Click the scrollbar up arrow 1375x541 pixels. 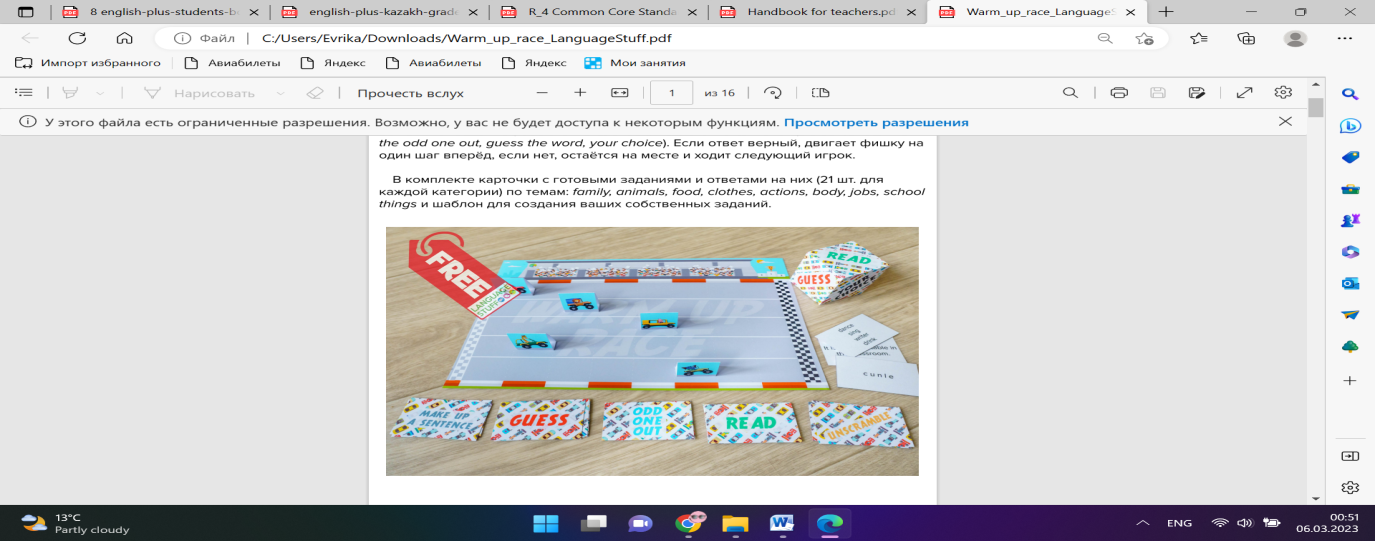point(1315,86)
